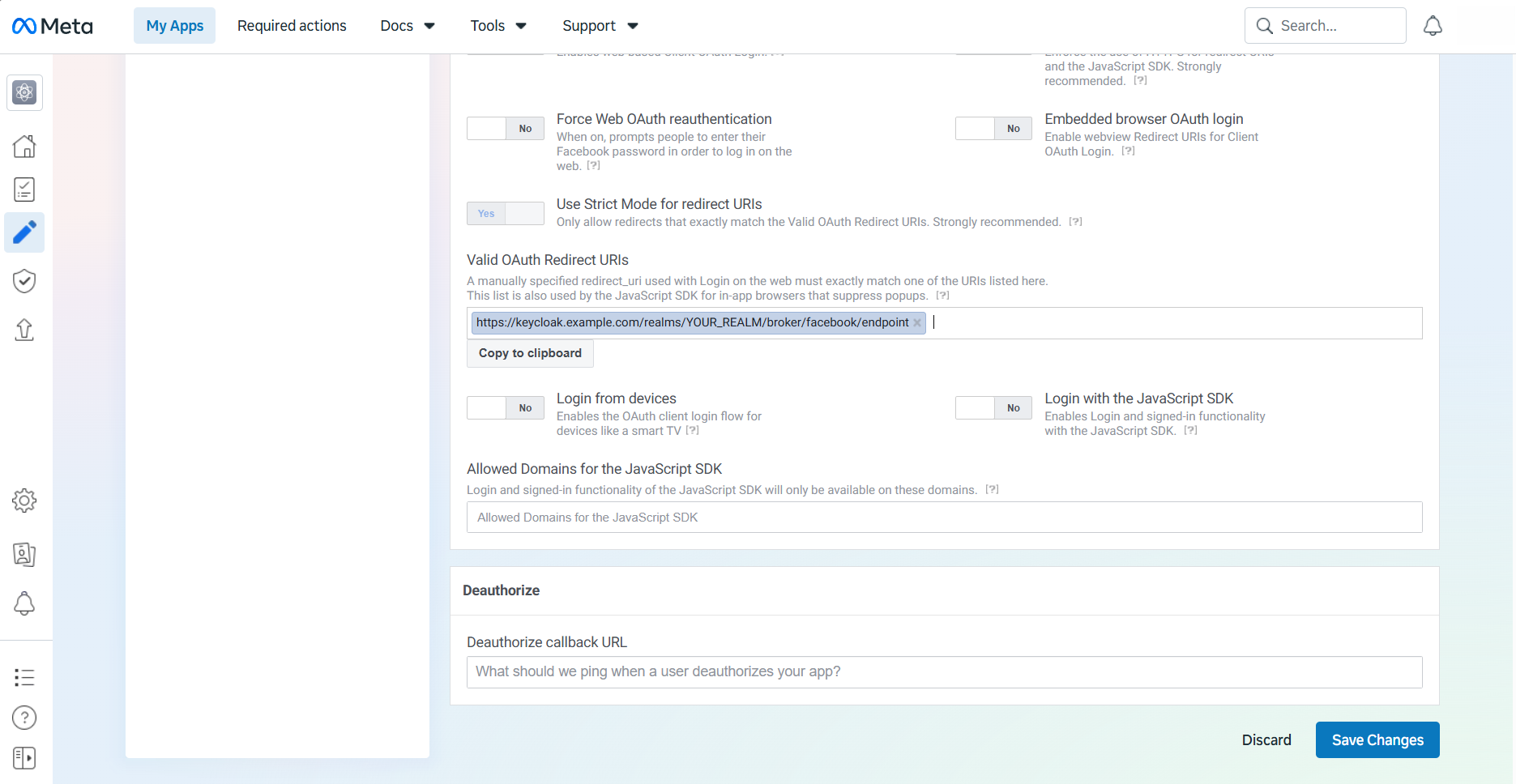
Task: Open the app icon in sidebar
Action: 24,92
